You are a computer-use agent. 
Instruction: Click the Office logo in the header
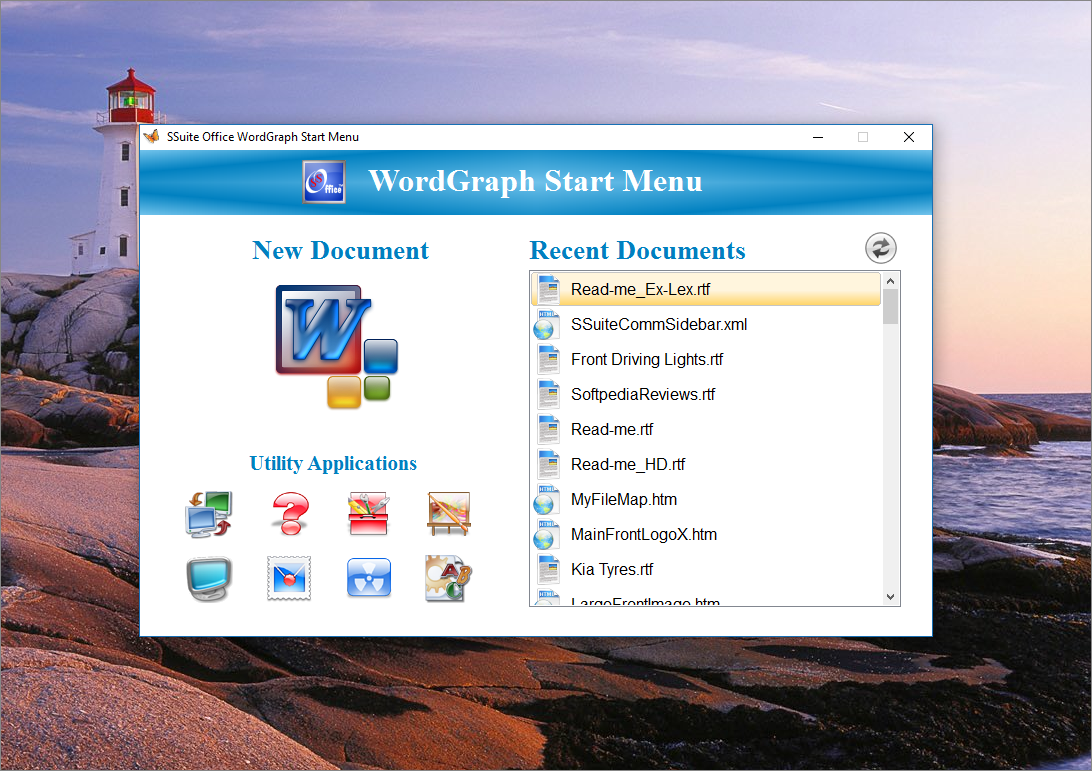pos(324,182)
